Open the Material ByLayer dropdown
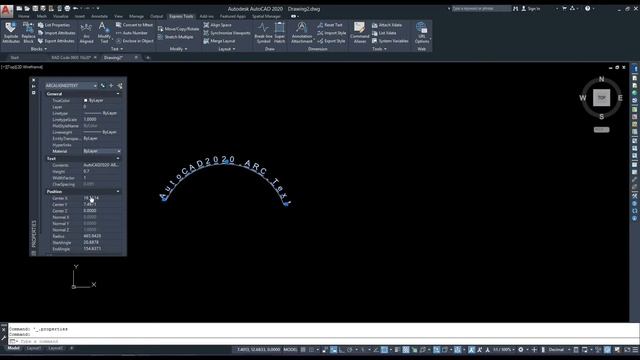Screen dimensions: 640x360 click(x=119, y=151)
